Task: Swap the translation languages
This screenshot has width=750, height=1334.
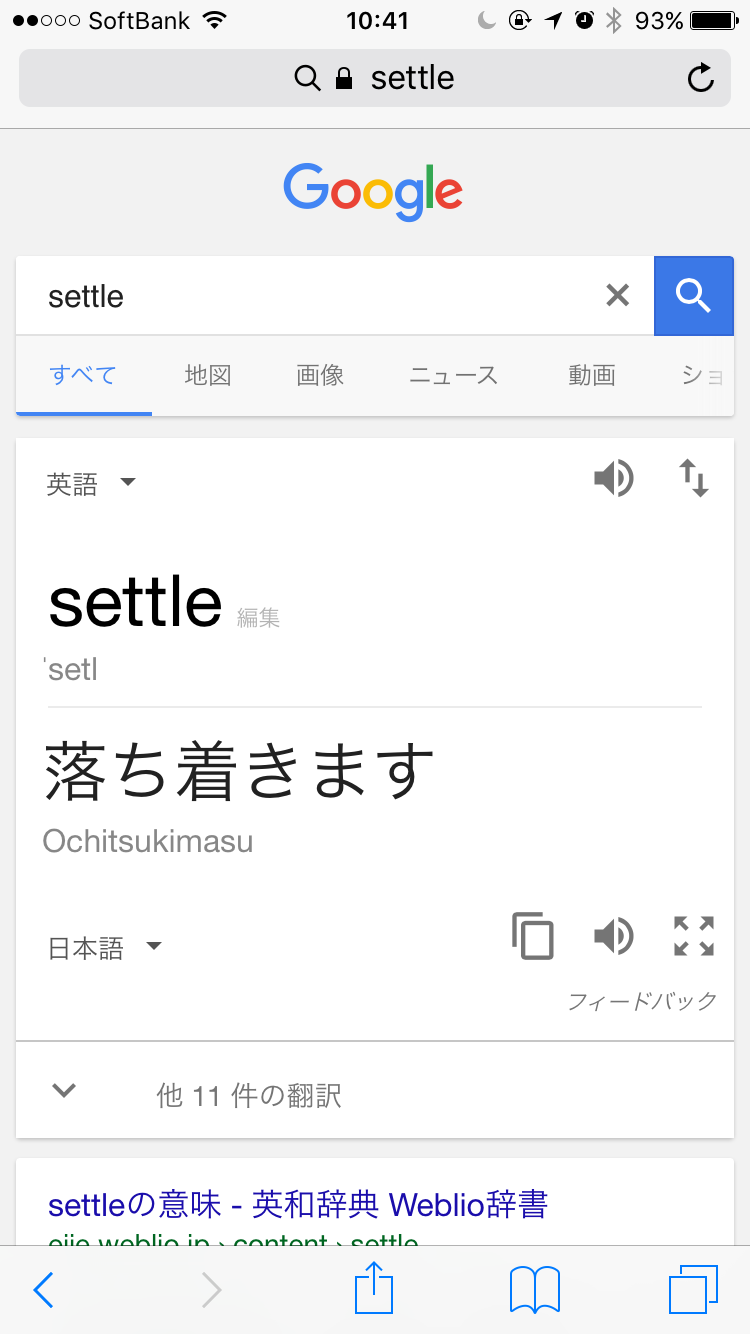Action: click(x=694, y=479)
